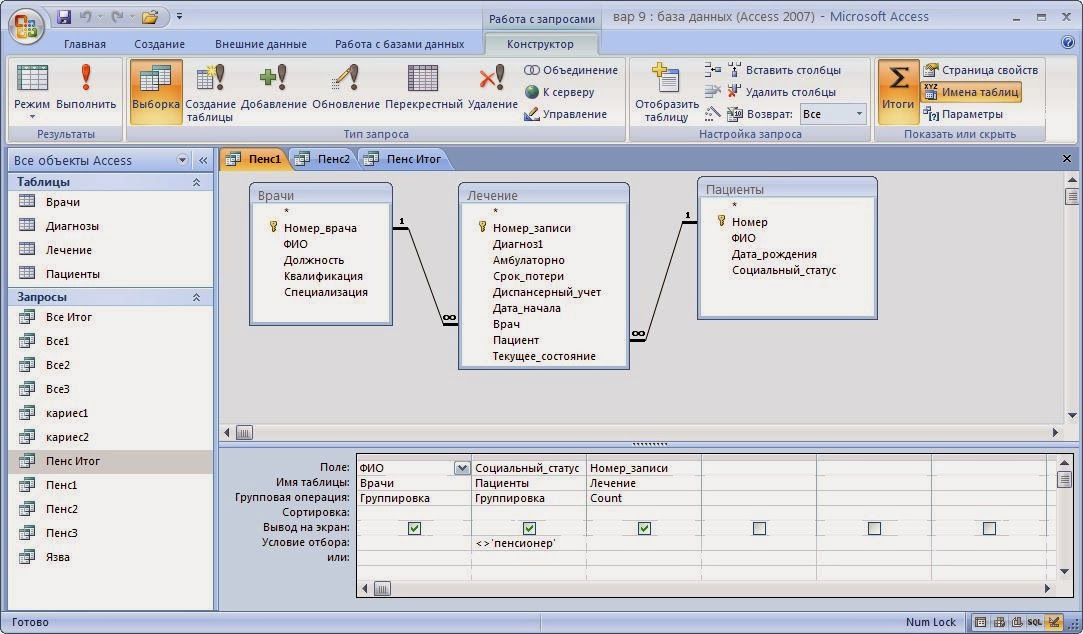The image size is (1083, 634).
Task: Click the diagram vertical scrollbar thumb
Action: point(1071,196)
